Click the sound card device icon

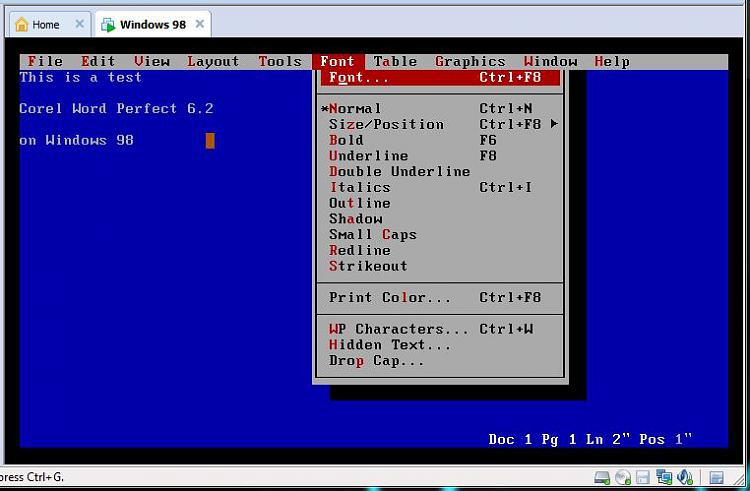685,477
